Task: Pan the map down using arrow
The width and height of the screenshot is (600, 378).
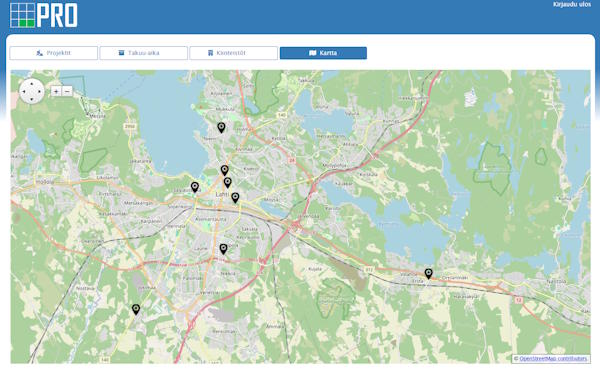Action: [32, 99]
